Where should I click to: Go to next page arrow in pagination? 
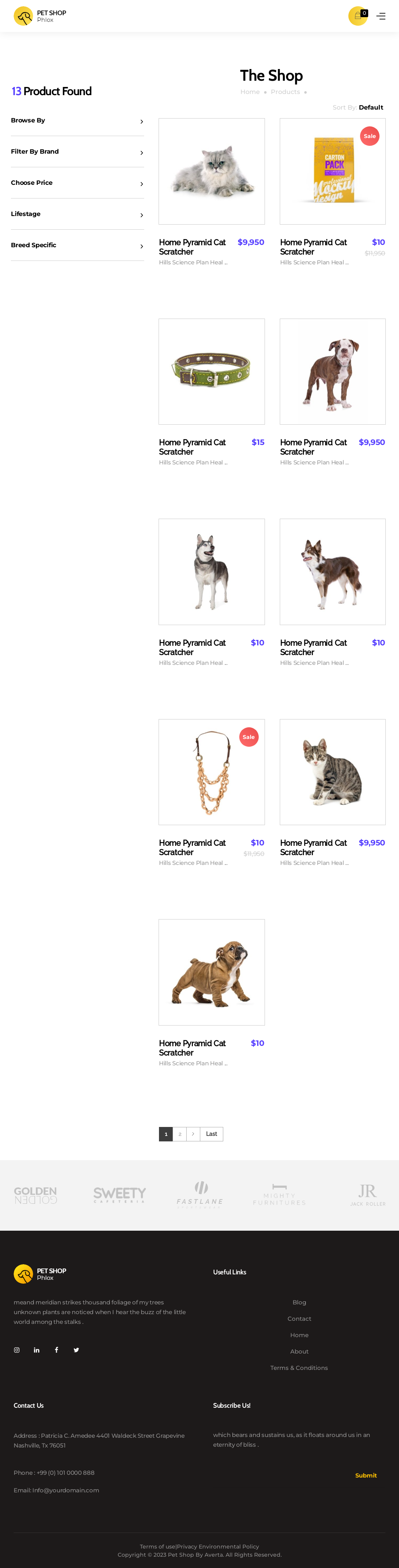coord(193,1134)
